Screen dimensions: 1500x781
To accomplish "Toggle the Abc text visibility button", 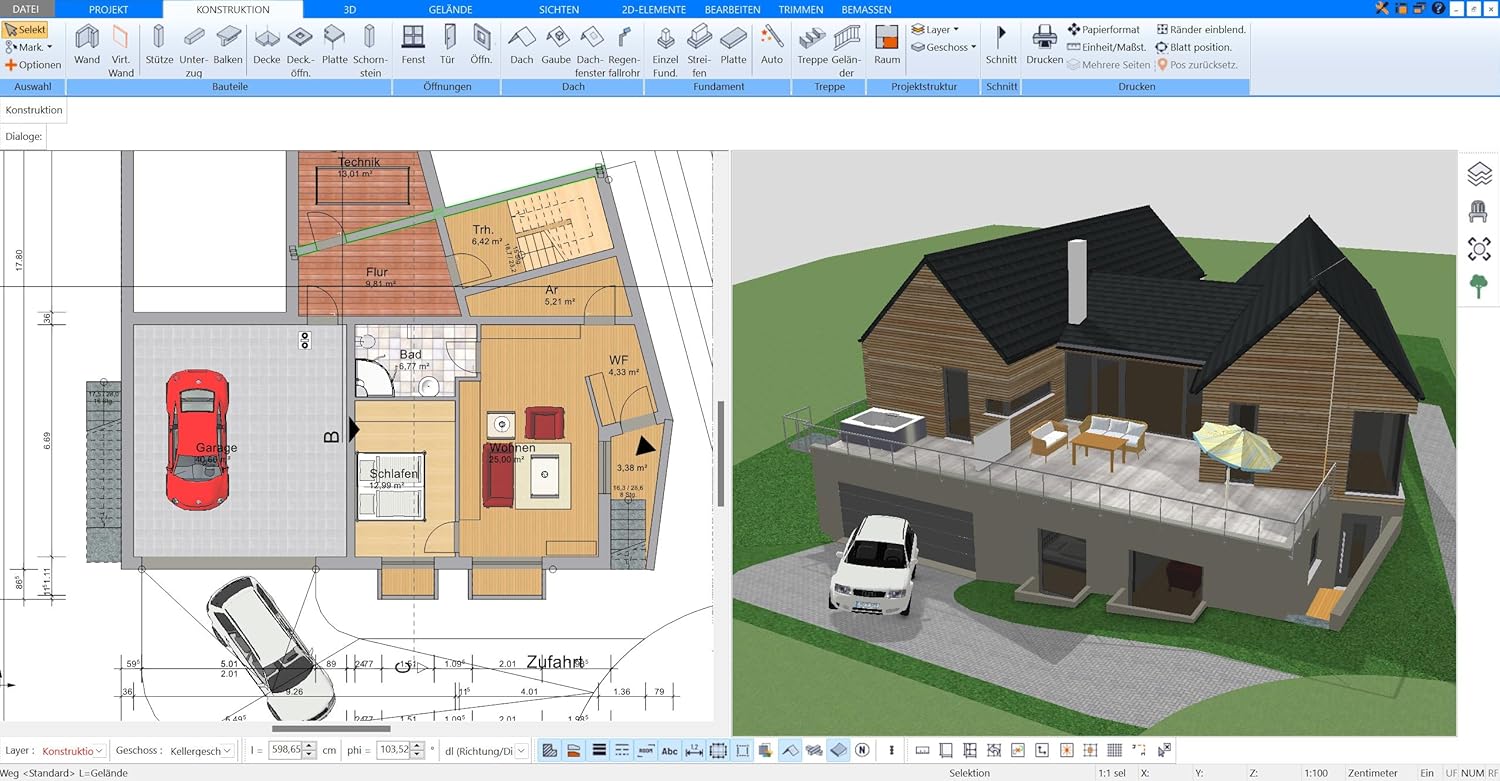I will [x=670, y=750].
